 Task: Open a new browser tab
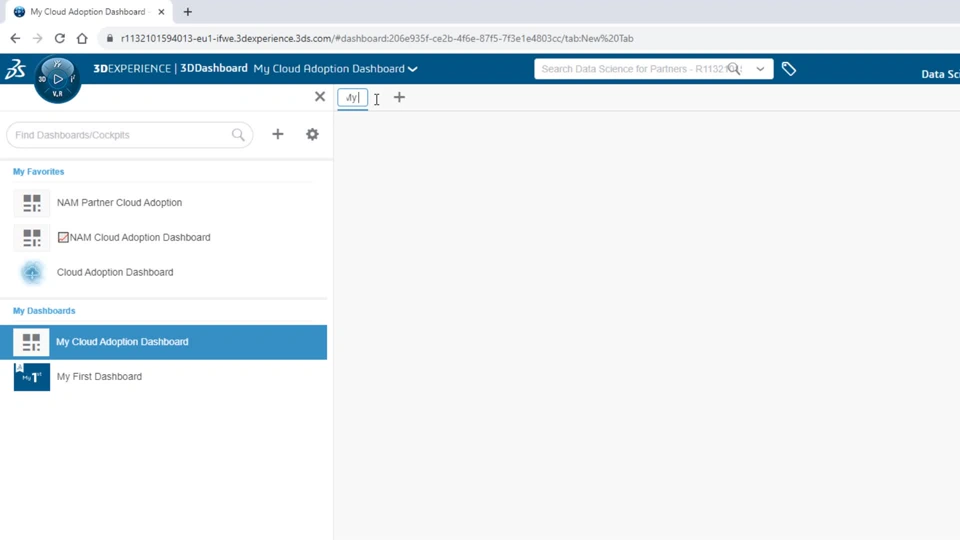point(187,12)
